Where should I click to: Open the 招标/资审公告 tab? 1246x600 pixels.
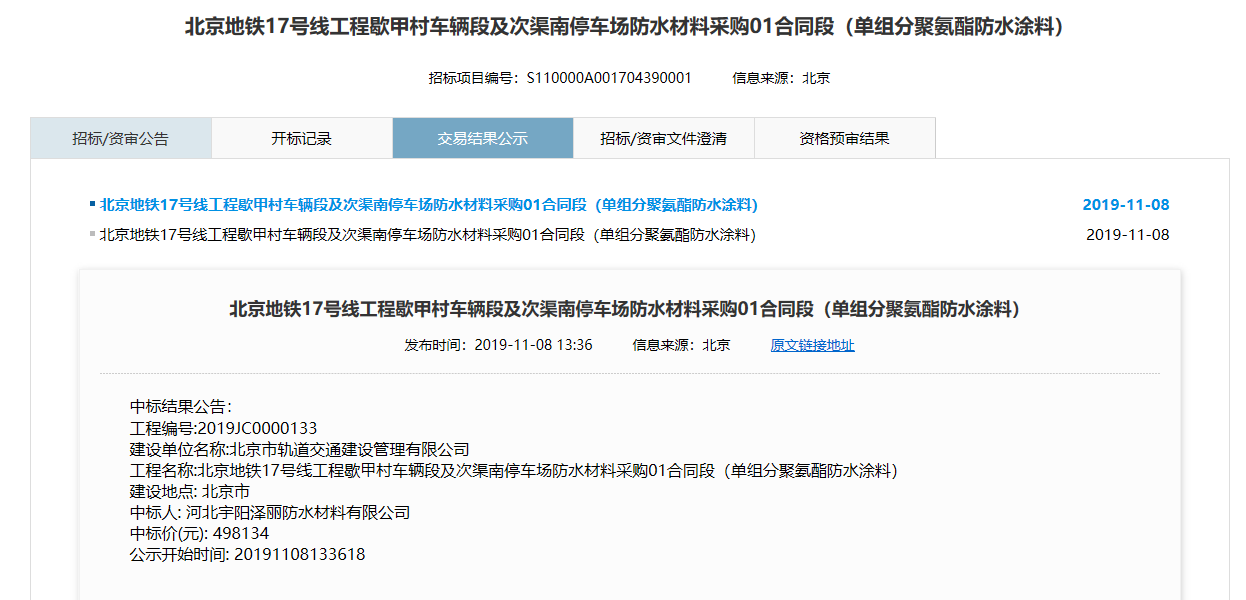pyautogui.click(x=120, y=139)
